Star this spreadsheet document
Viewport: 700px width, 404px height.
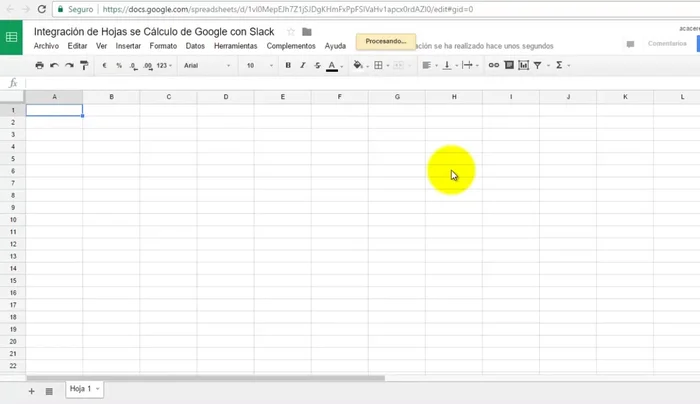pos(291,32)
